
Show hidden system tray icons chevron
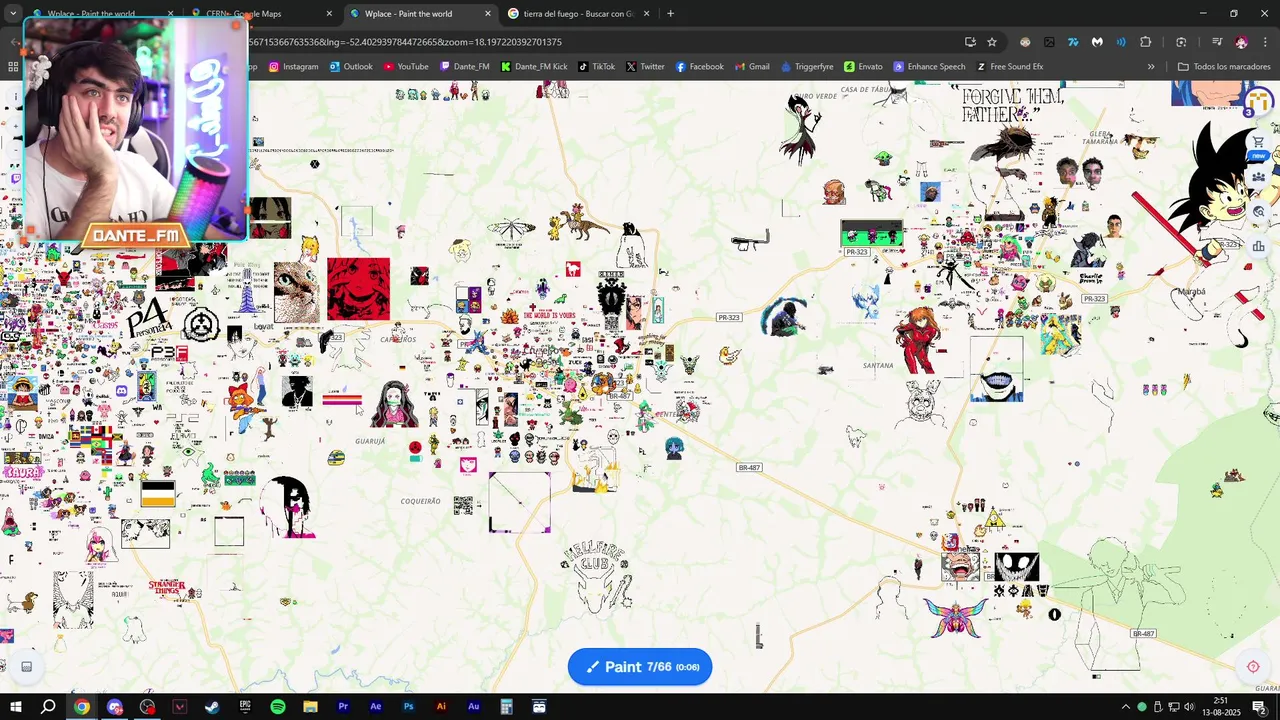[1125, 707]
